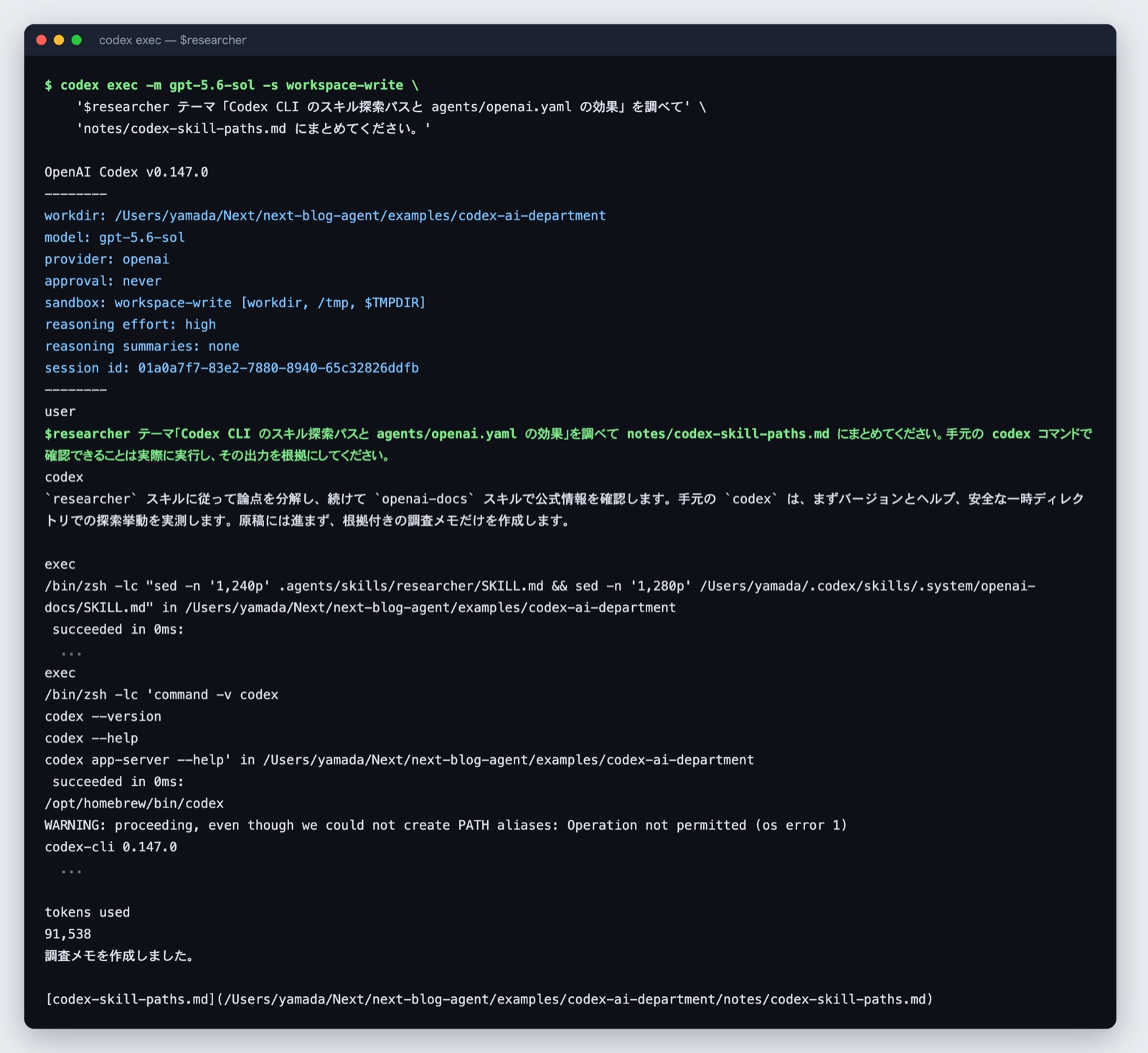Viewport: 1148px width, 1053px height.
Task: Click the 'provider: openai' line
Action: point(107,259)
